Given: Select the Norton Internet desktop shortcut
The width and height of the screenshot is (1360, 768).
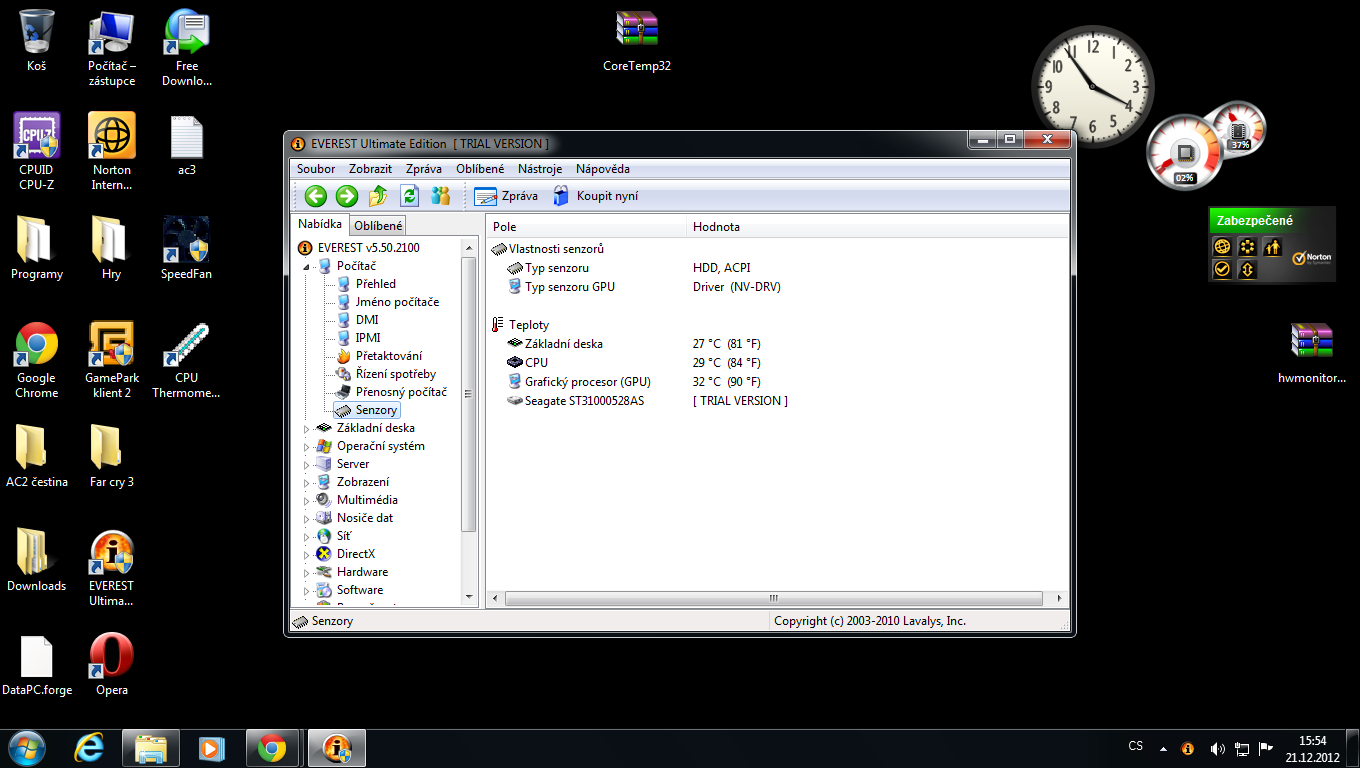Looking at the screenshot, I should click(x=112, y=151).
